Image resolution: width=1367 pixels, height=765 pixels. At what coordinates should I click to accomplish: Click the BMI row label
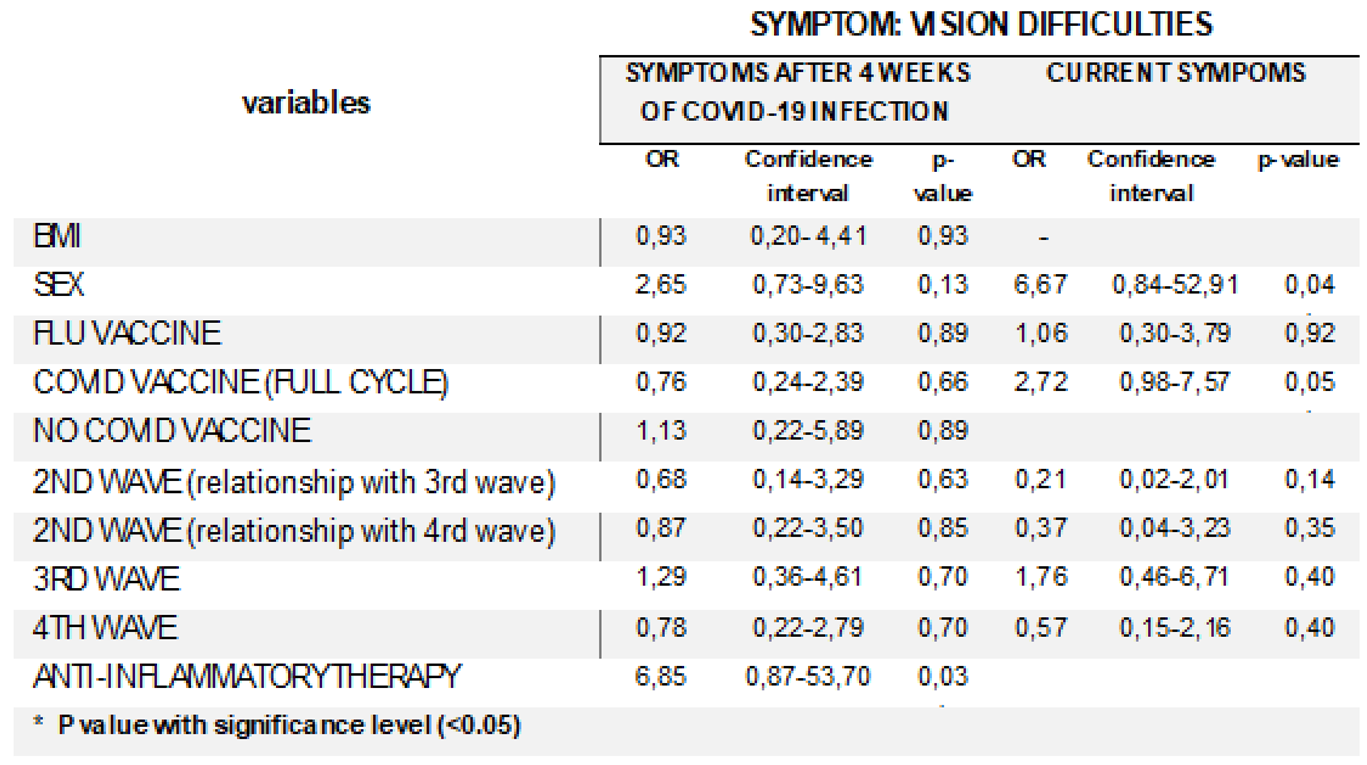(57, 236)
